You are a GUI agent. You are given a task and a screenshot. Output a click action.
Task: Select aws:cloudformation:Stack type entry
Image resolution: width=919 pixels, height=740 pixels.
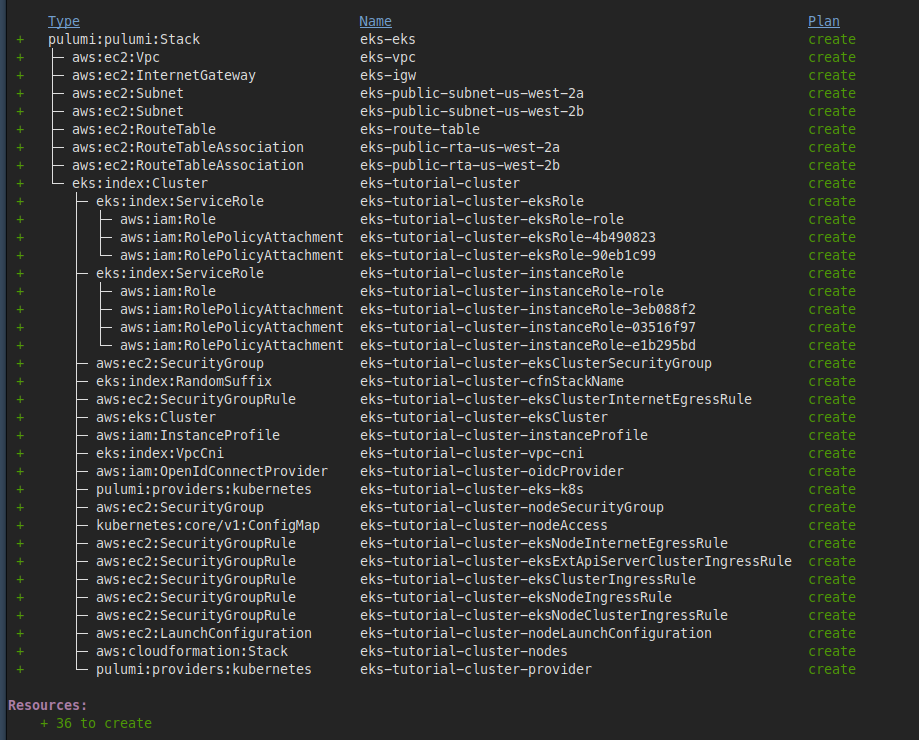click(192, 652)
